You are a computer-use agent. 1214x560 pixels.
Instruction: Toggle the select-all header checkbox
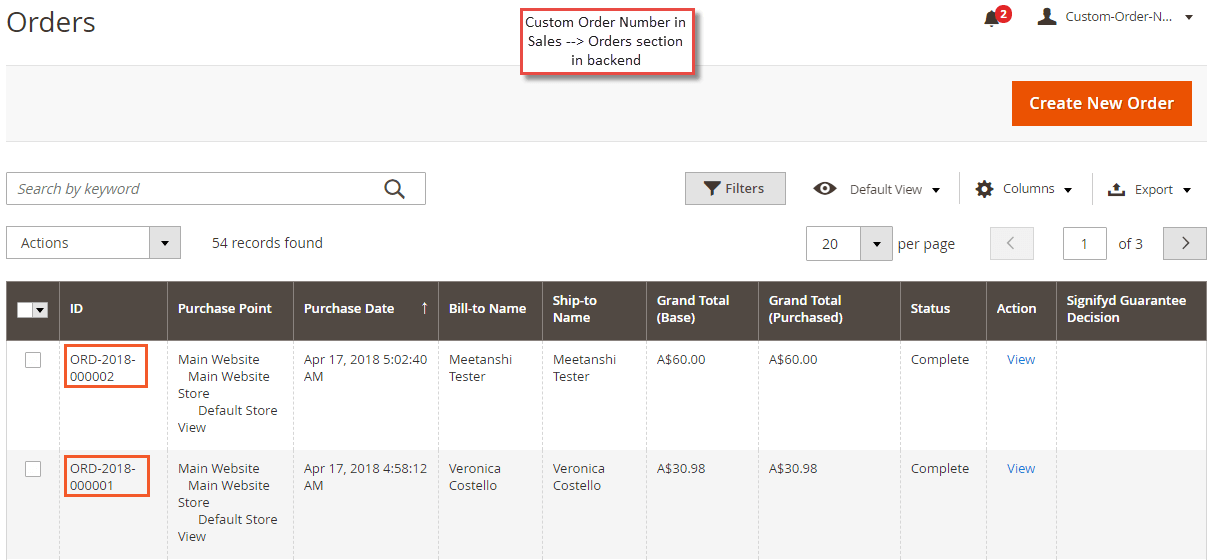(x=25, y=310)
